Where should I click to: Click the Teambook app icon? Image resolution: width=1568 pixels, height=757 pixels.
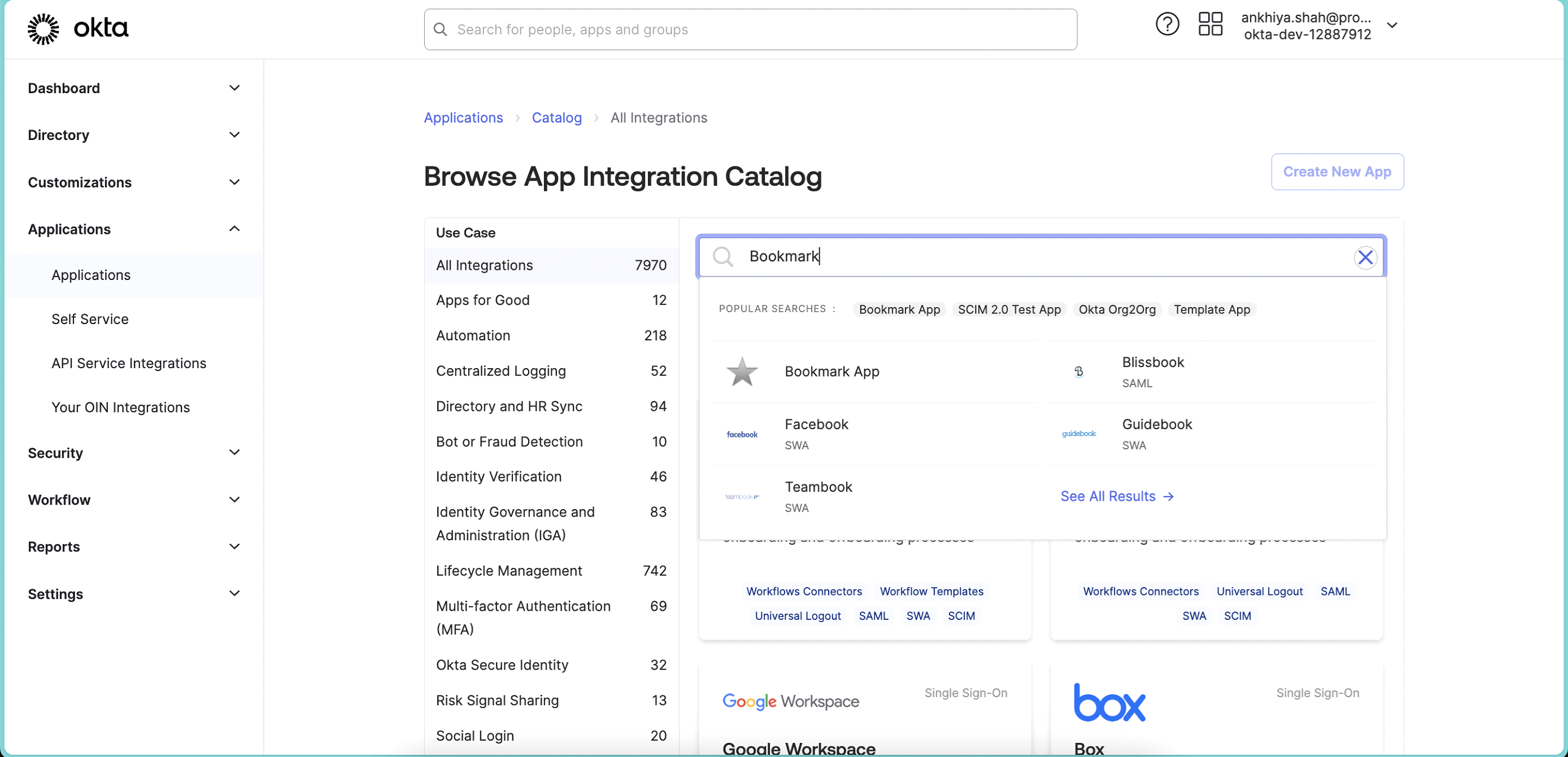pyautogui.click(x=742, y=496)
